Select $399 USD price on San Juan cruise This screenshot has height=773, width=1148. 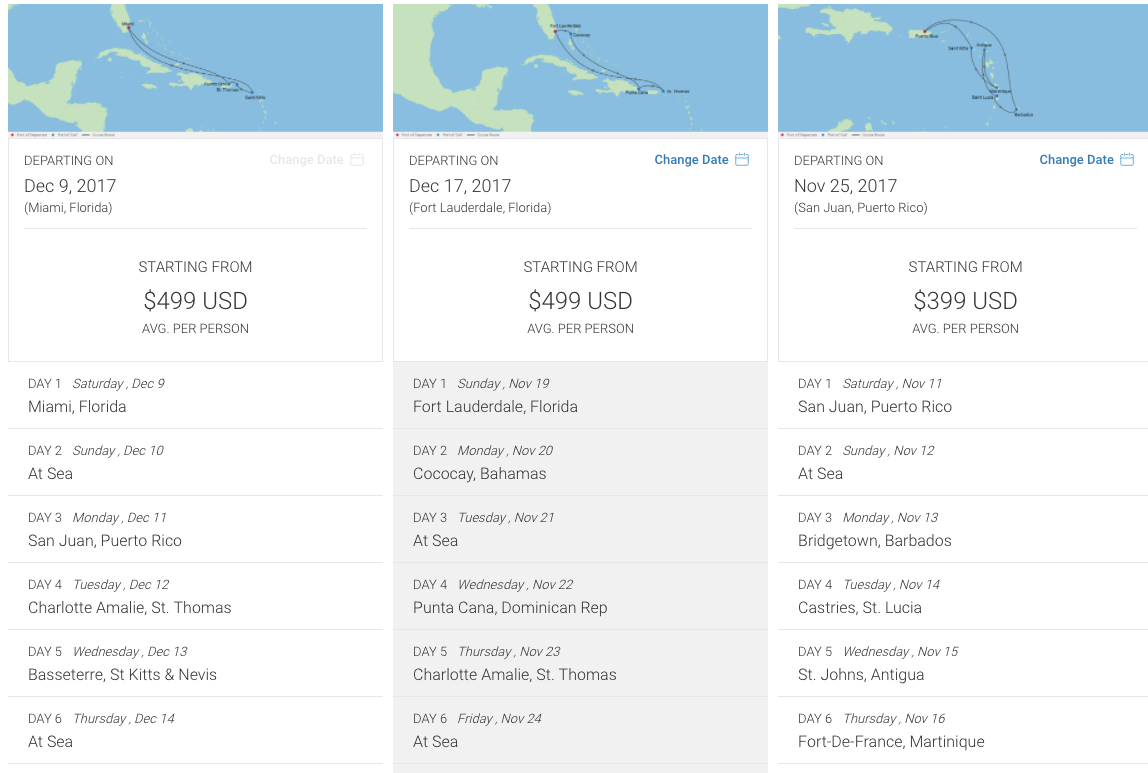click(x=965, y=301)
